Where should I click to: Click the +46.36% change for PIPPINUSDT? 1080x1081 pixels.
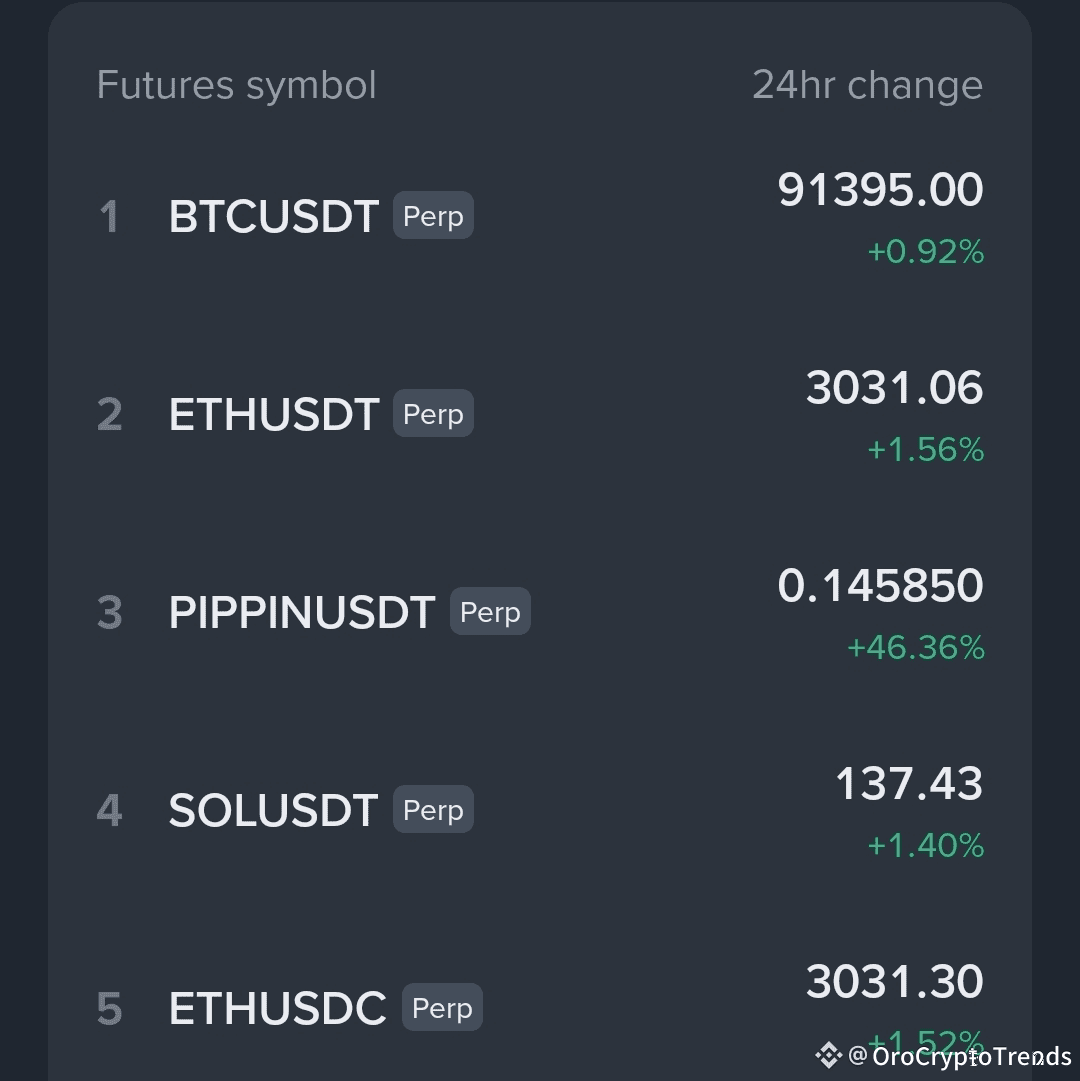(915, 648)
